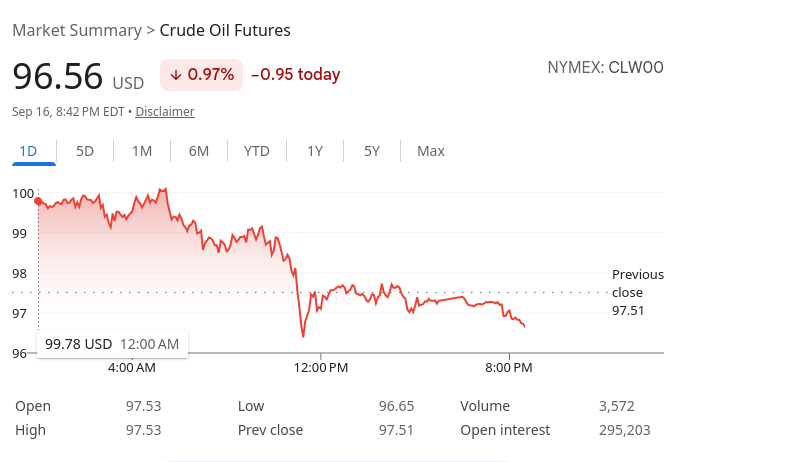
Task: Show the 6M chart range
Action: tap(199, 151)
